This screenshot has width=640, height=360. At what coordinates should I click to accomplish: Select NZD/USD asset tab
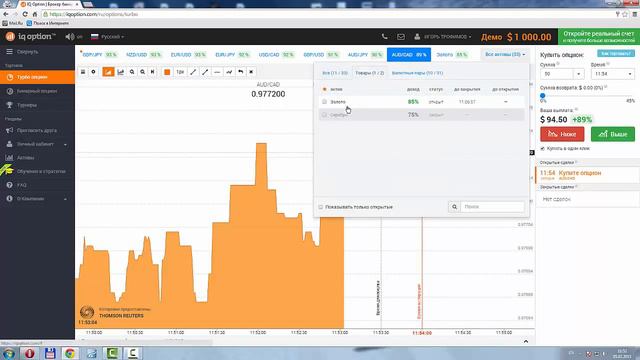pos(143,55)
